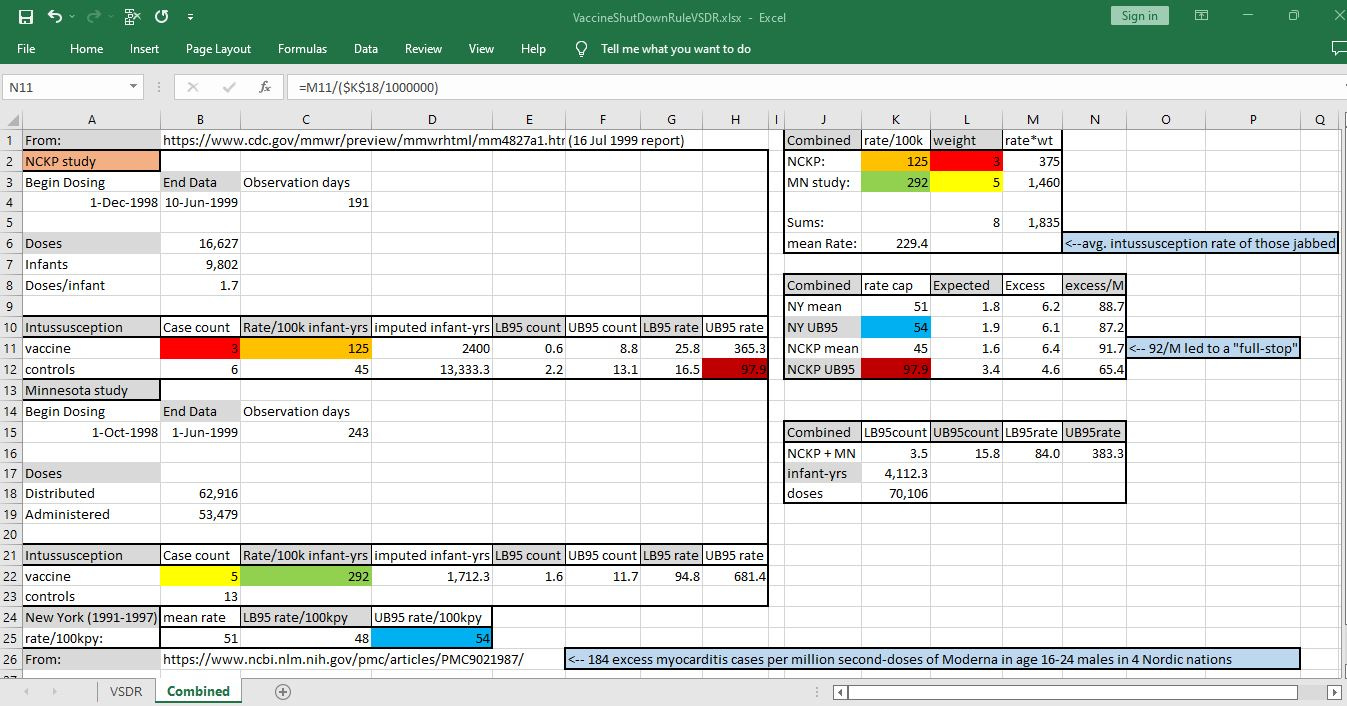This screenshot has width=1347, height=706.
Task: Select the 'Minnesota study' header cell
Action: (91, 391)
